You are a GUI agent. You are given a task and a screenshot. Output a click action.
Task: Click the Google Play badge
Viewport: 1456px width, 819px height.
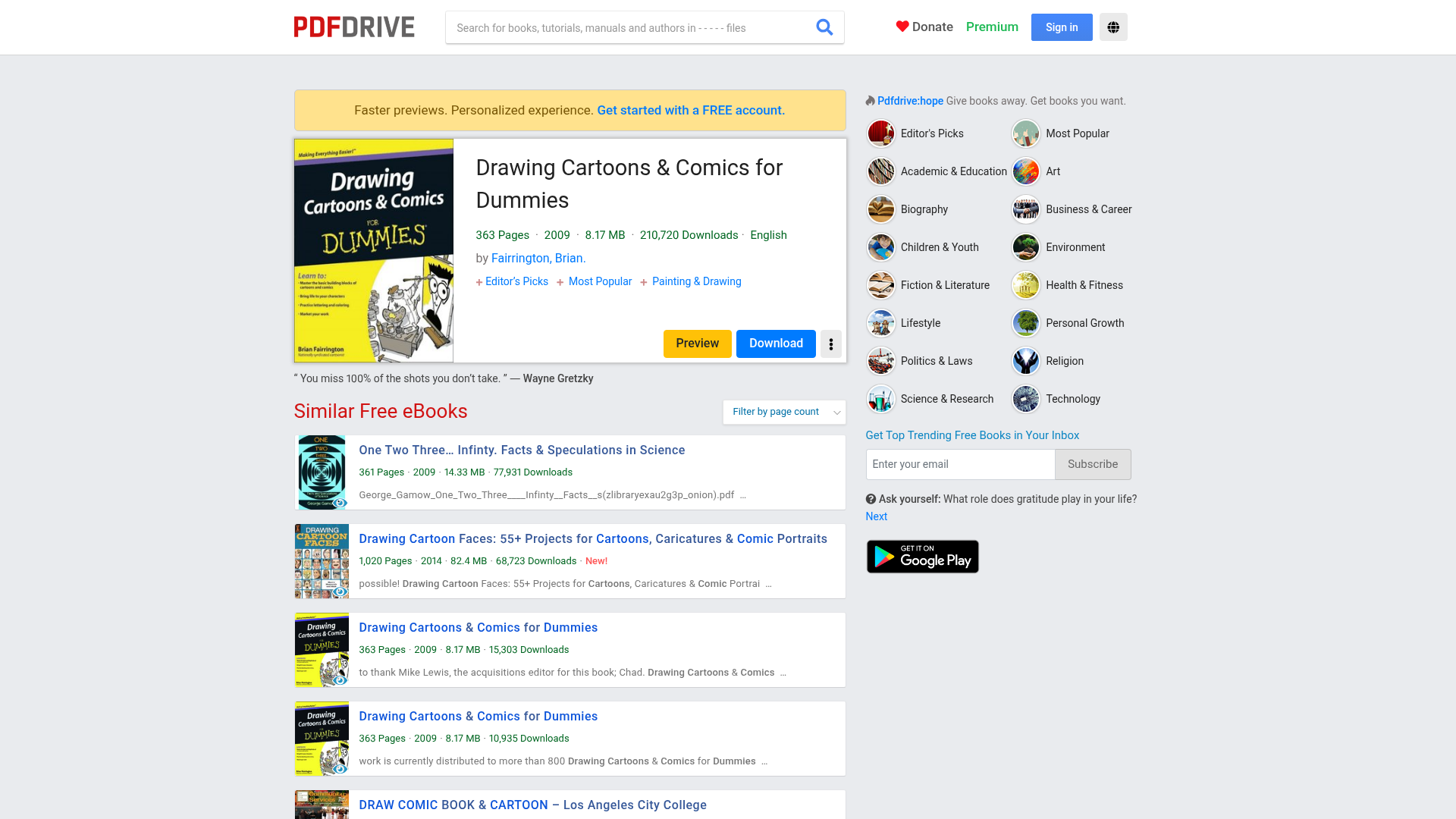tap(923, 557)
